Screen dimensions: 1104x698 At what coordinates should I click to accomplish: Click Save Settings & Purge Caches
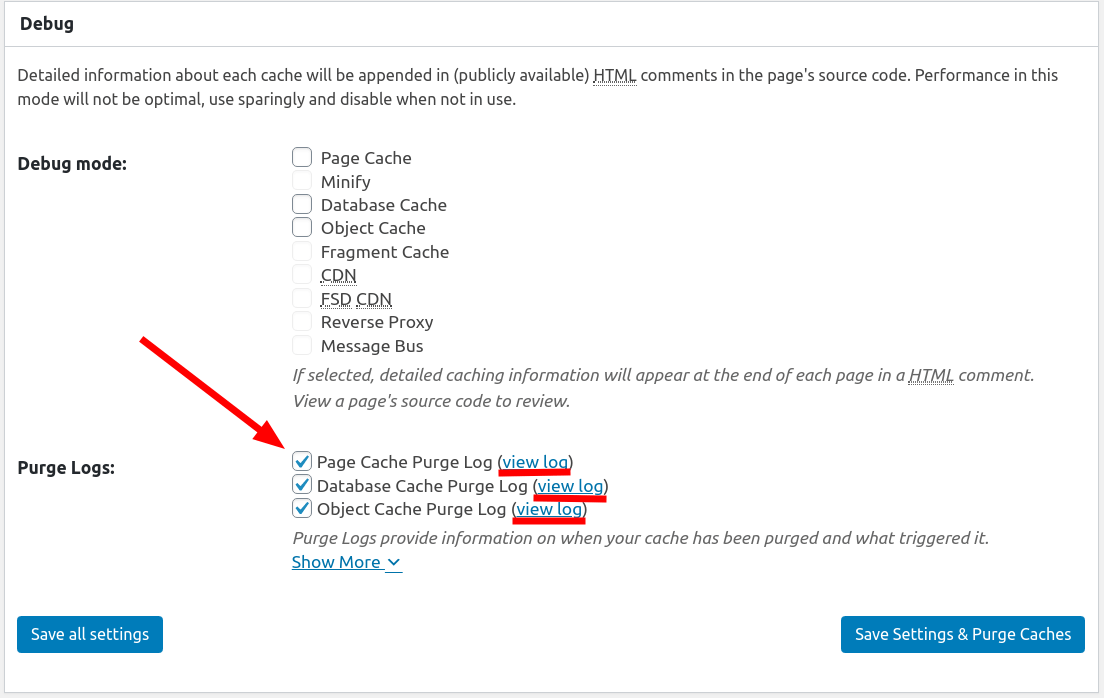click(x=962, y=634)
